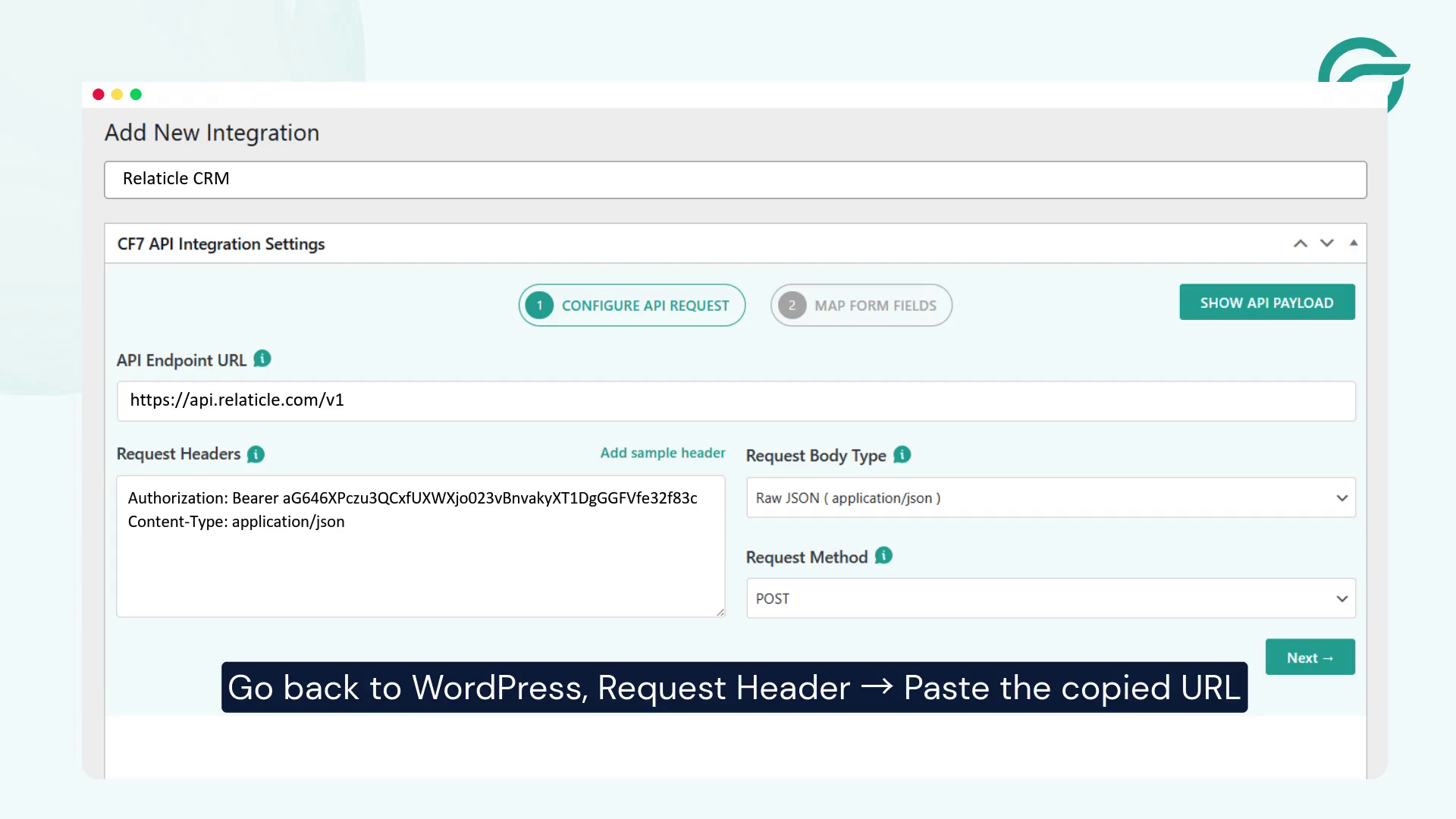The height and width of the screenshot is (819, 1456).
Task: Click the API Endpoint URL input field
Action: (x=736, y=401)
